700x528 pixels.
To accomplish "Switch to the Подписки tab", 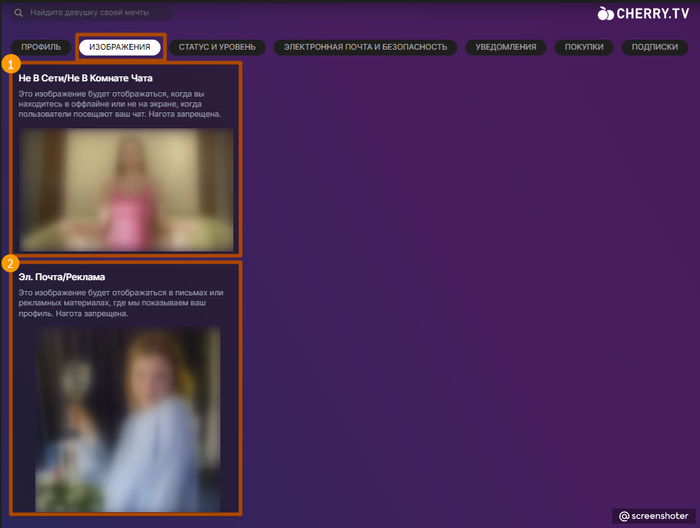I will pos(655,47).
